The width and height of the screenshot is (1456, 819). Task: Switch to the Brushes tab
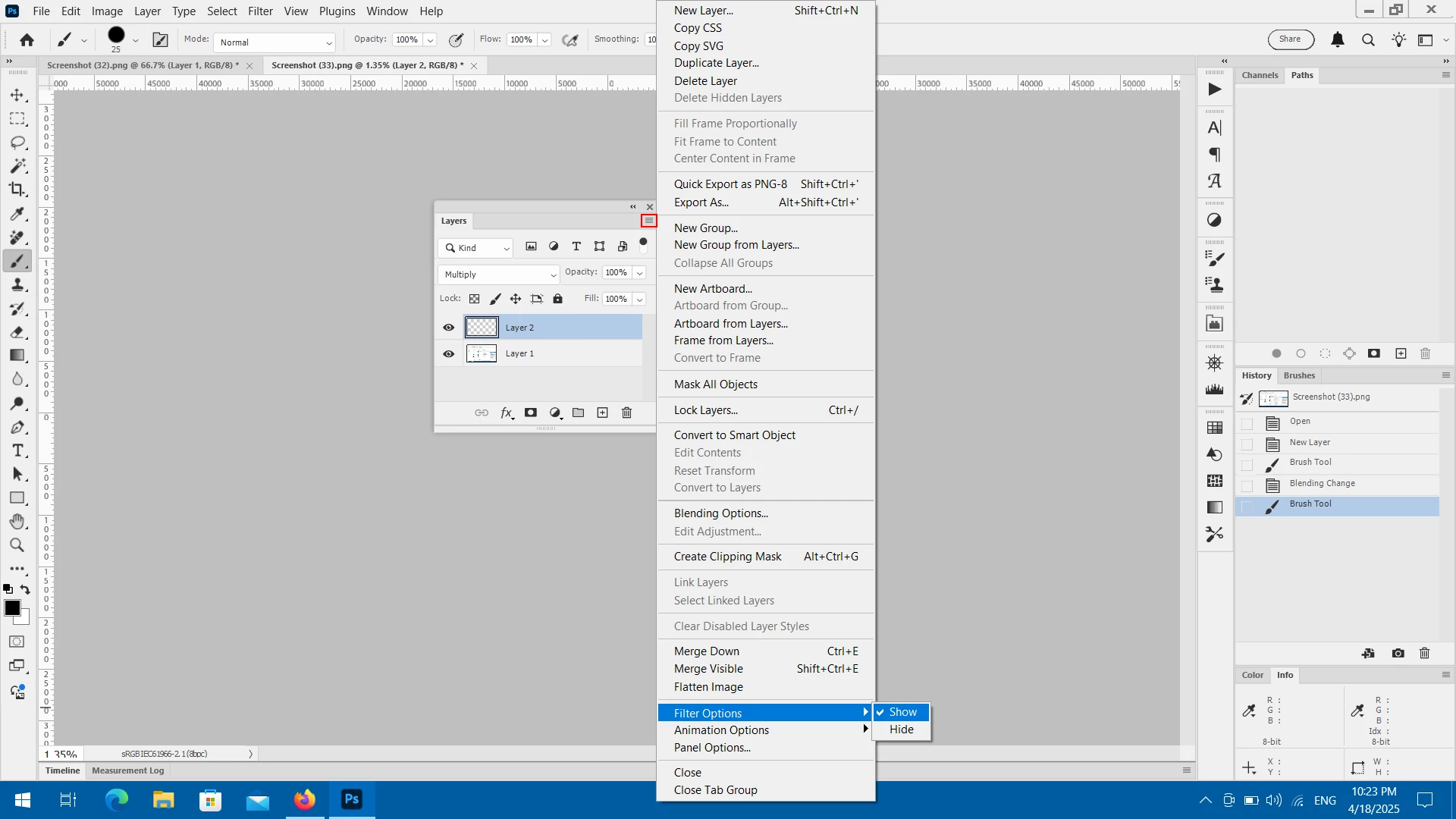tap(1299, 375)
